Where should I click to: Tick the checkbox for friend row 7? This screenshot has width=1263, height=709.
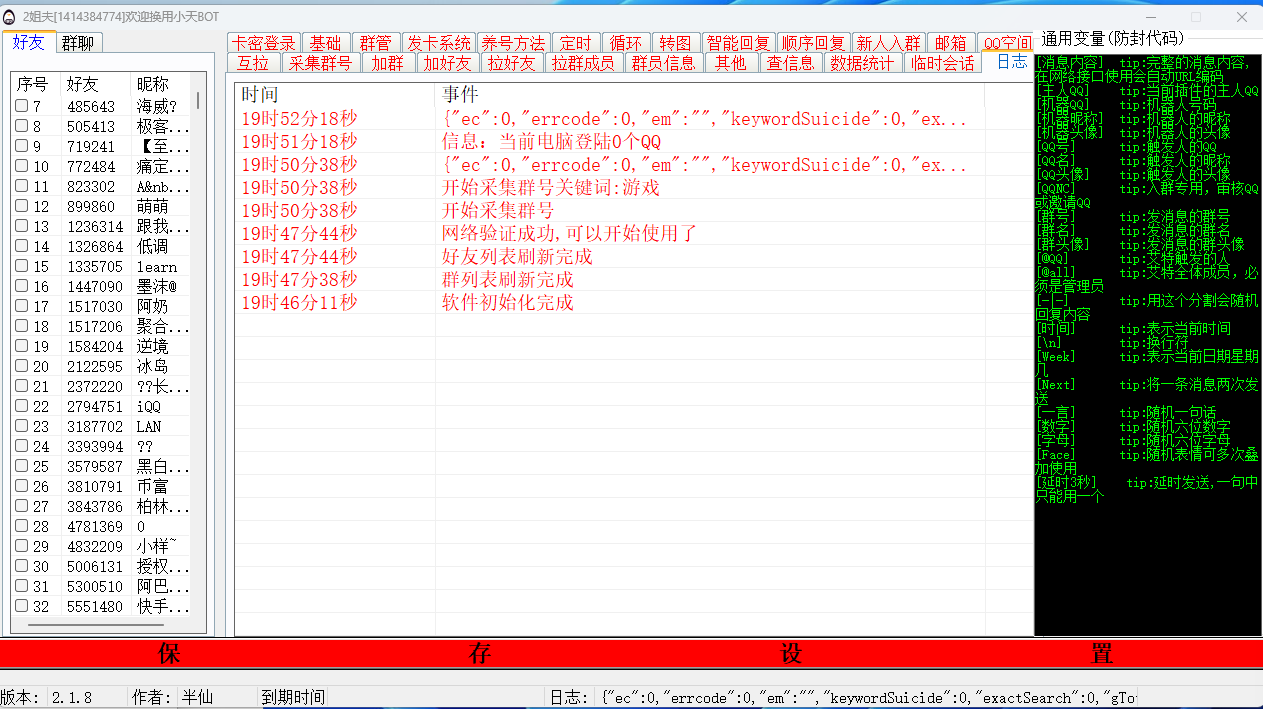22,106
